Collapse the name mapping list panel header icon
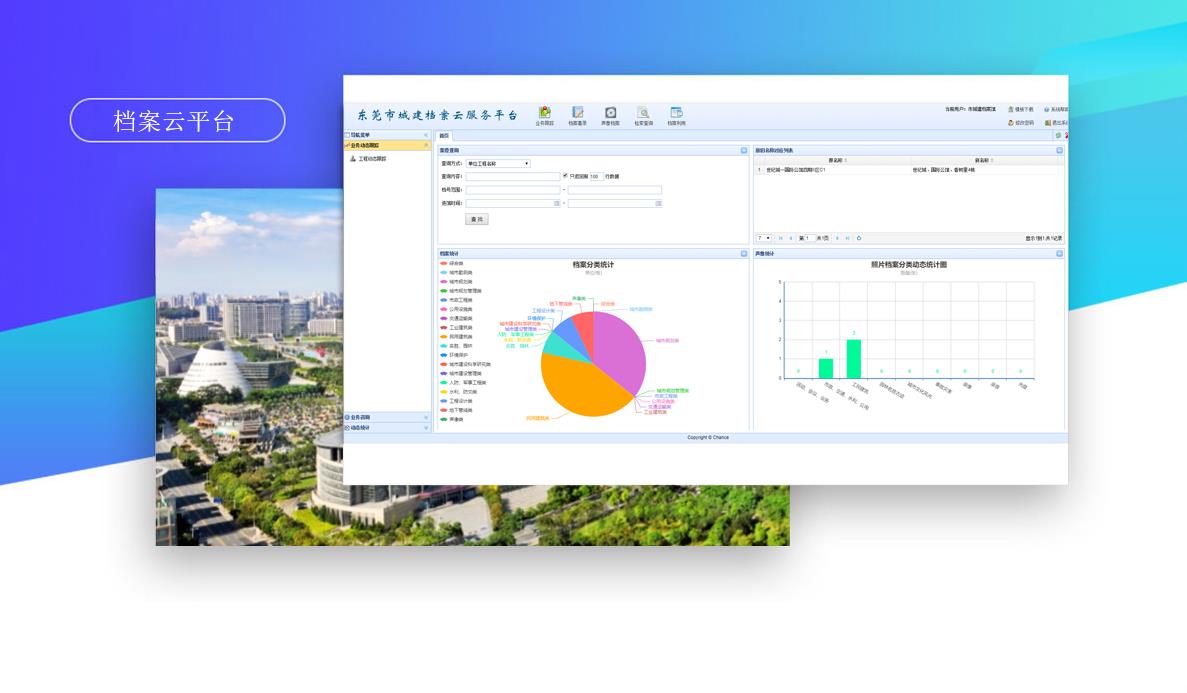Image resolution: width=1187 pixels, height=693 pixels. (x=1059, y=151)
